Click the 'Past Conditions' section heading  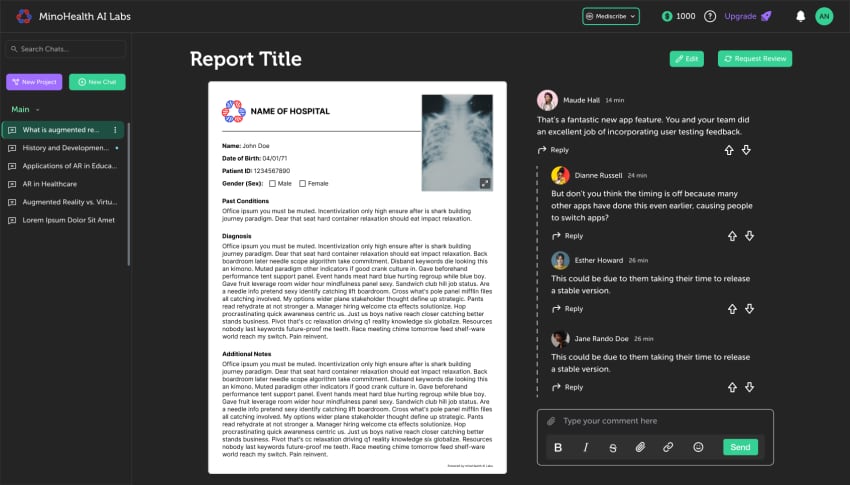pos(245,201)
